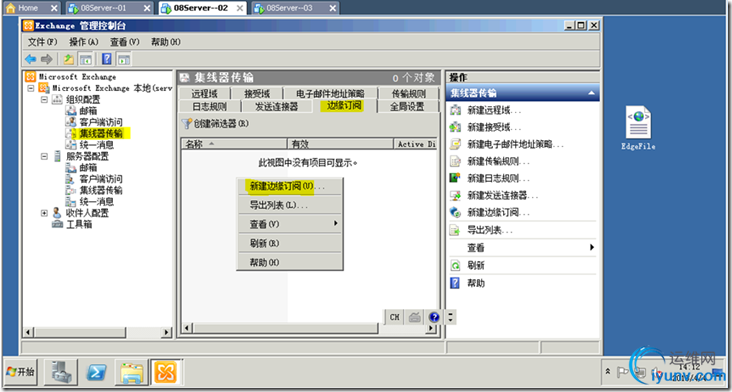Collapse 组织配置 tree node

pyautogui.click(x=44, y=99)
